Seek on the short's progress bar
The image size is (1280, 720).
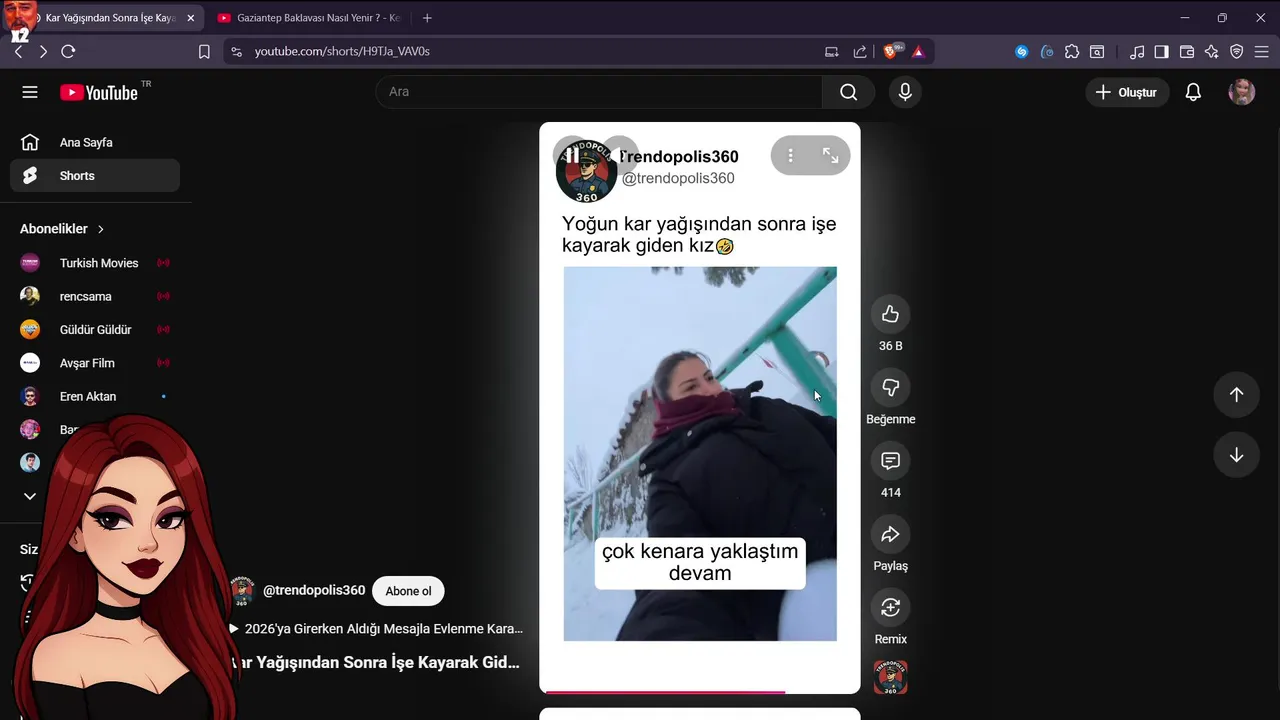[x=700, y=691]
